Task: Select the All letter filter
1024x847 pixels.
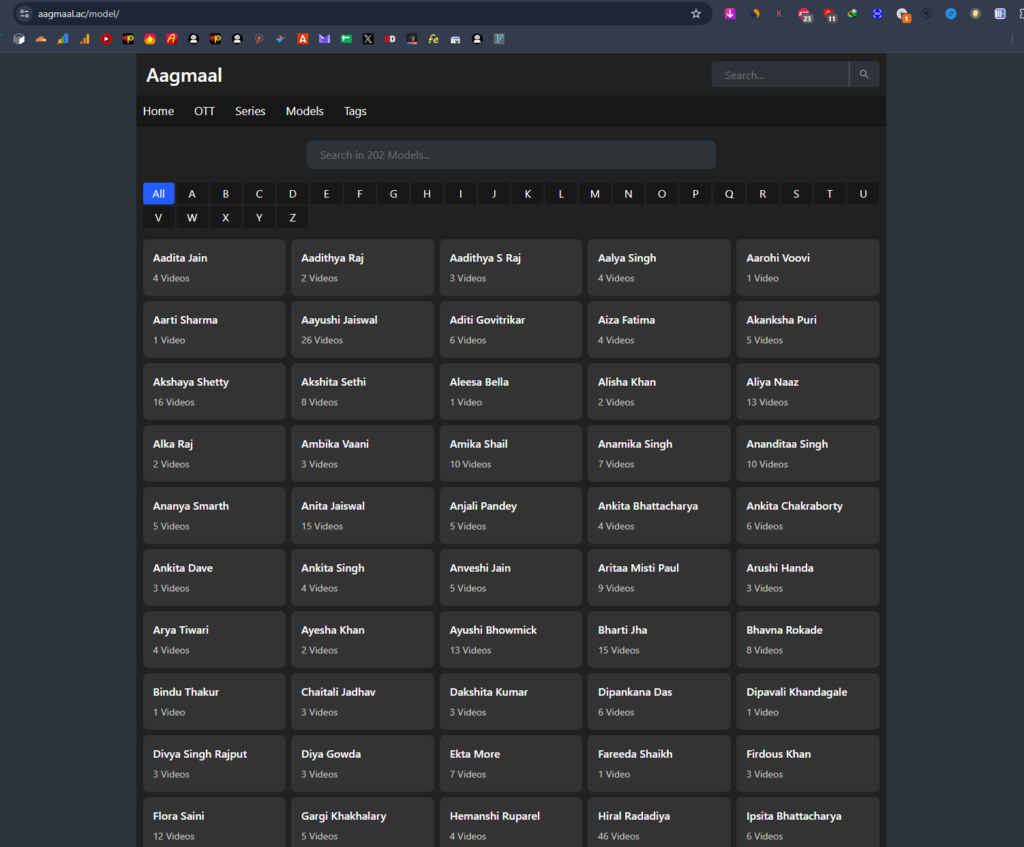Action: pyautogui.click(x=159, y=194)
